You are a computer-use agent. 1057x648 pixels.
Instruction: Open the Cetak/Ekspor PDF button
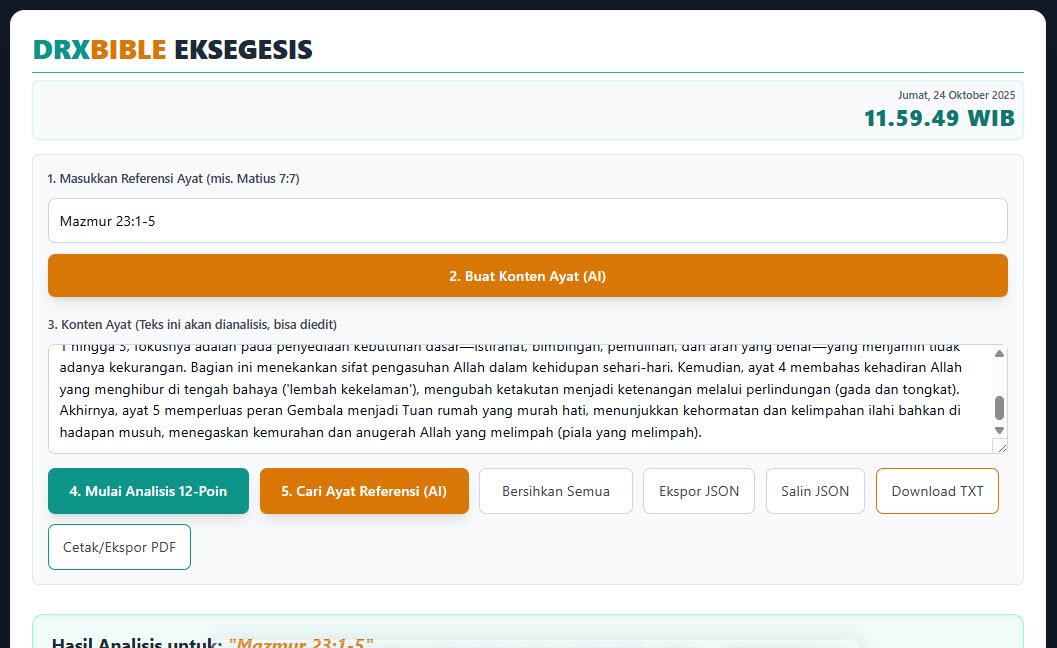[119, 547]
